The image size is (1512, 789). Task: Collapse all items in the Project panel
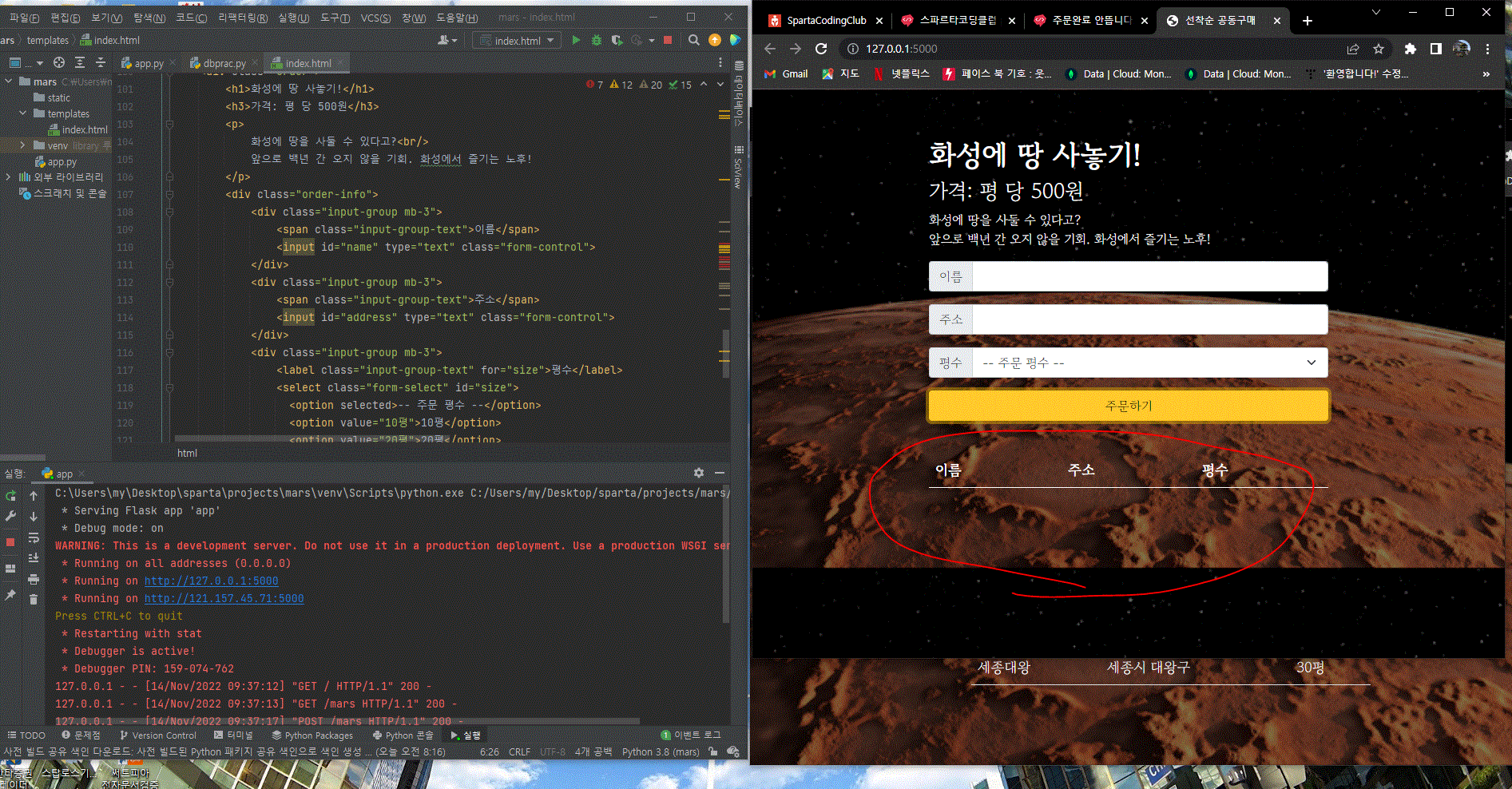pos(101,62)
